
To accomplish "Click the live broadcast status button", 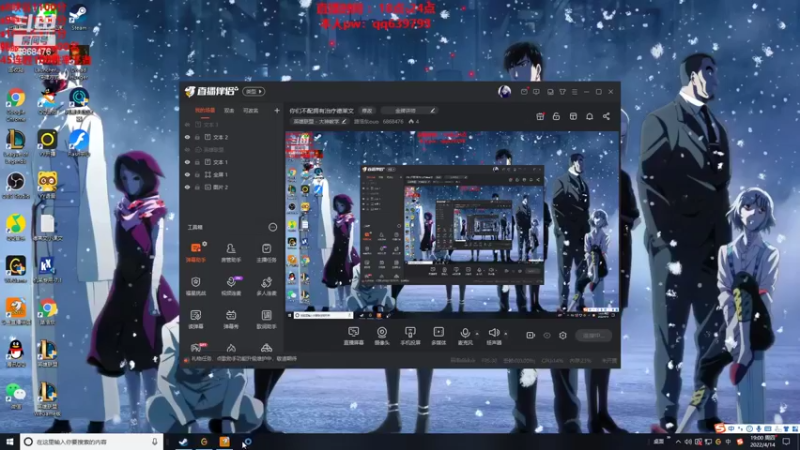I will 593,335.
